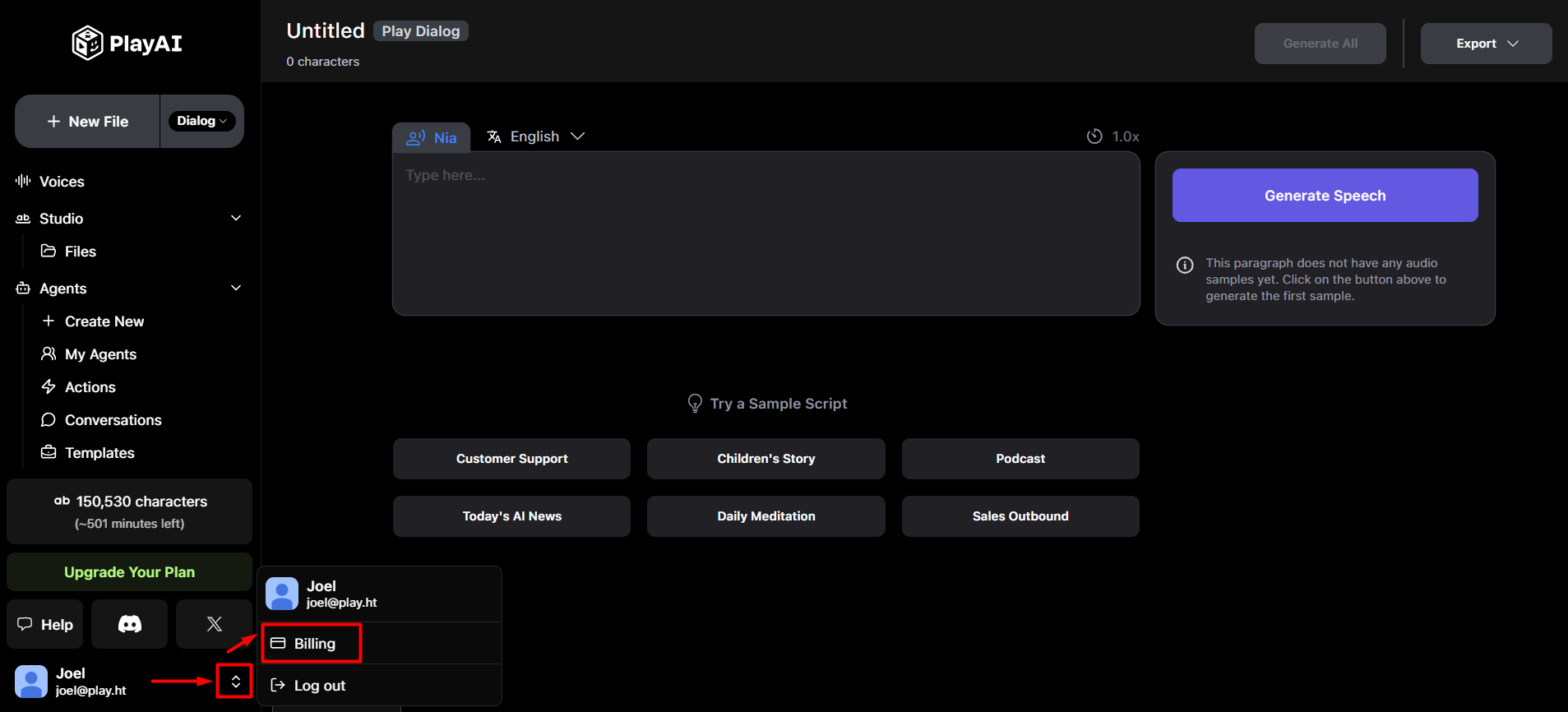Screen dimensions: 1568x712
Task: Click the plus icon beside Create New
Action: (x=49, y=321)
